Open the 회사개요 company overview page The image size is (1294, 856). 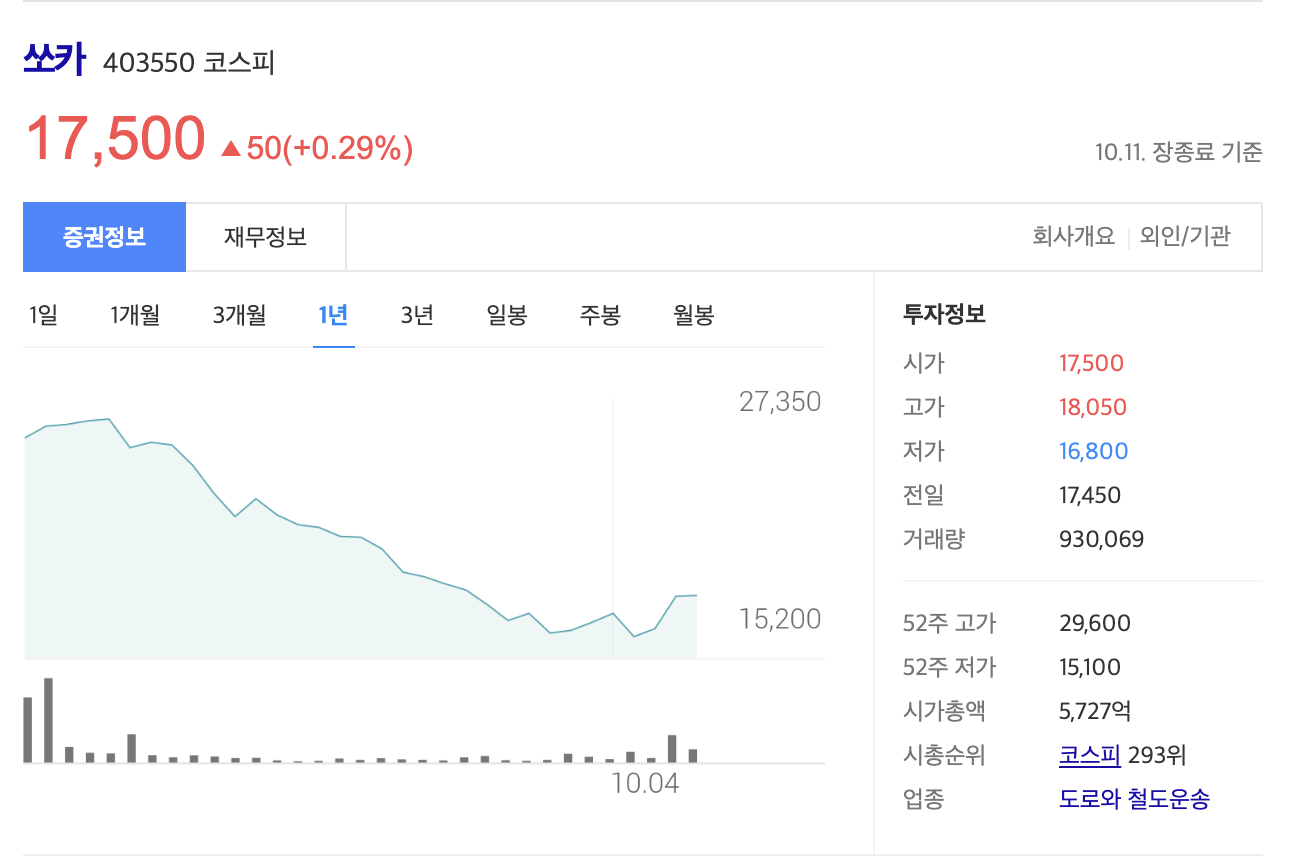1075,236
